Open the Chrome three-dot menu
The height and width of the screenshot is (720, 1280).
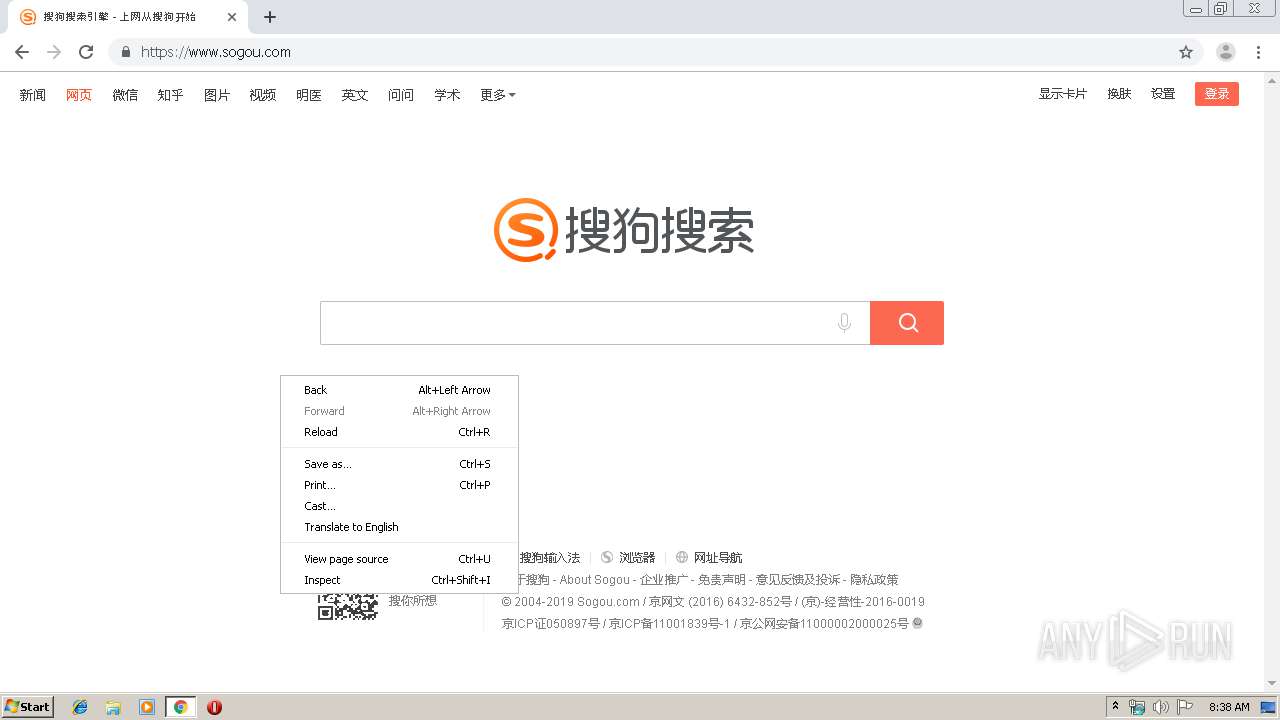click(1258, 52)
